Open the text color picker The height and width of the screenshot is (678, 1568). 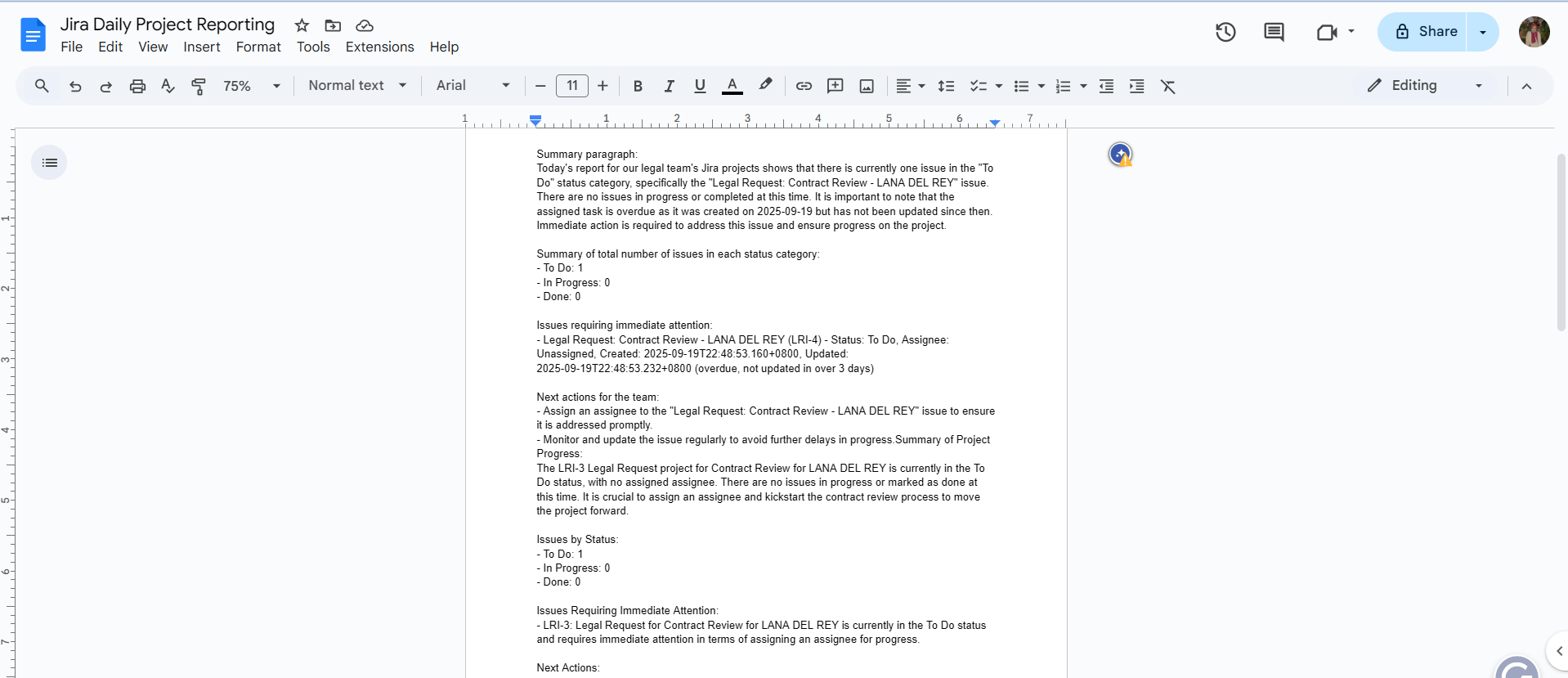click(732, 86)
